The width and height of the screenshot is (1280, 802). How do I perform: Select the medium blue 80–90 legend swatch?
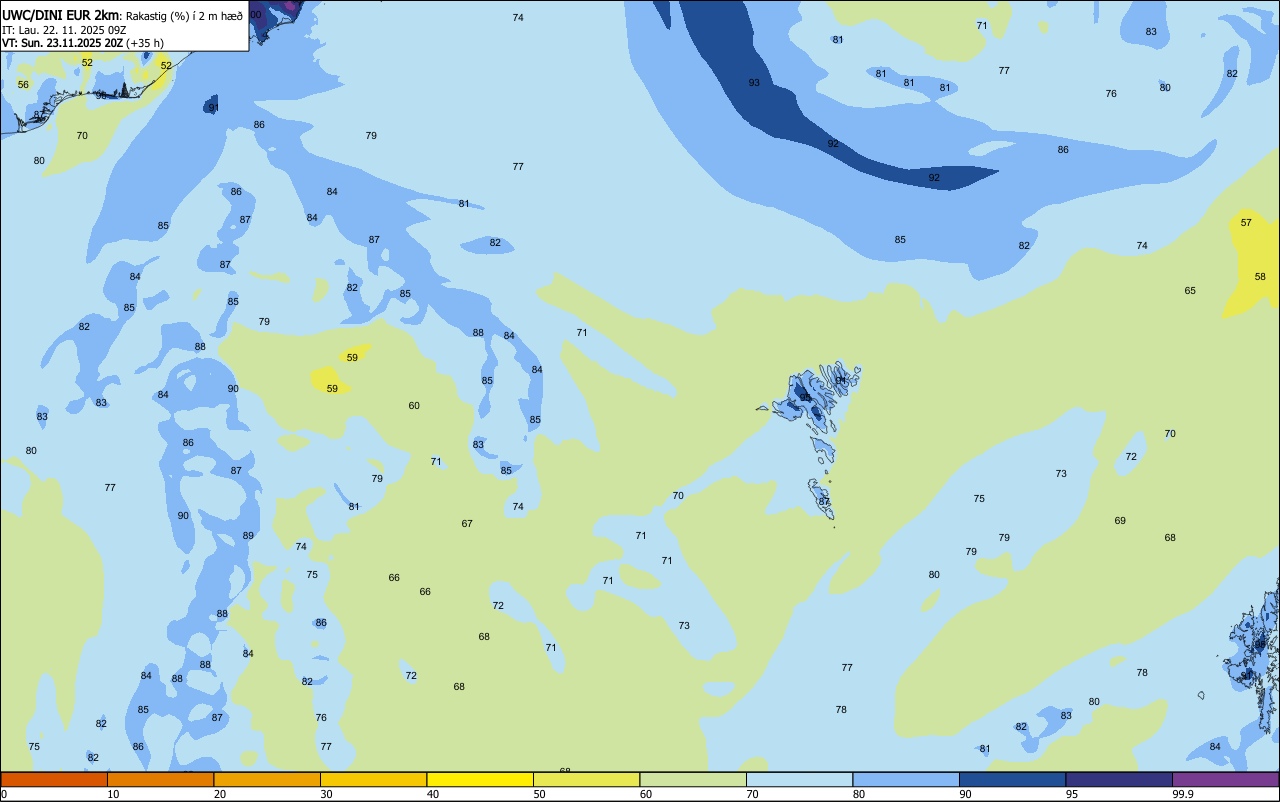pyautogui.click(x=906, y=779)
